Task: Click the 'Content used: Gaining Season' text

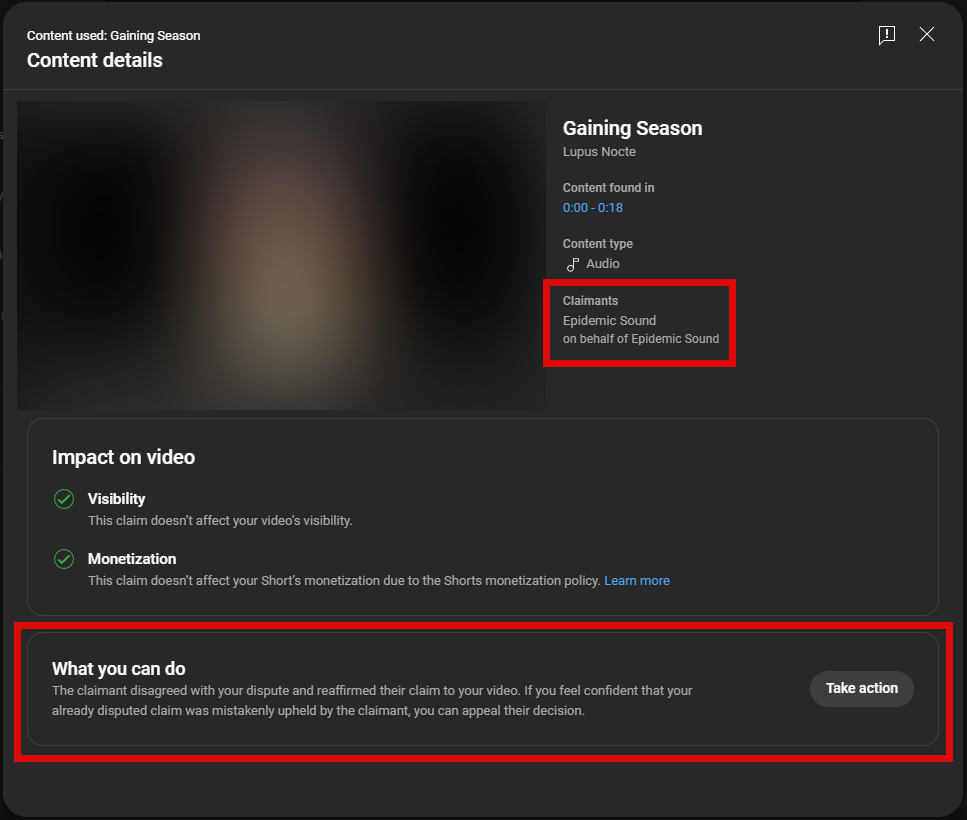Action: (x=113, y=36)
